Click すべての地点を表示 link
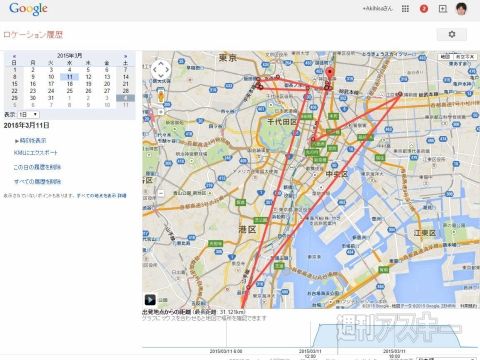Screen dimensions: 480x360 pyautogui.click(x=96, y=196)
